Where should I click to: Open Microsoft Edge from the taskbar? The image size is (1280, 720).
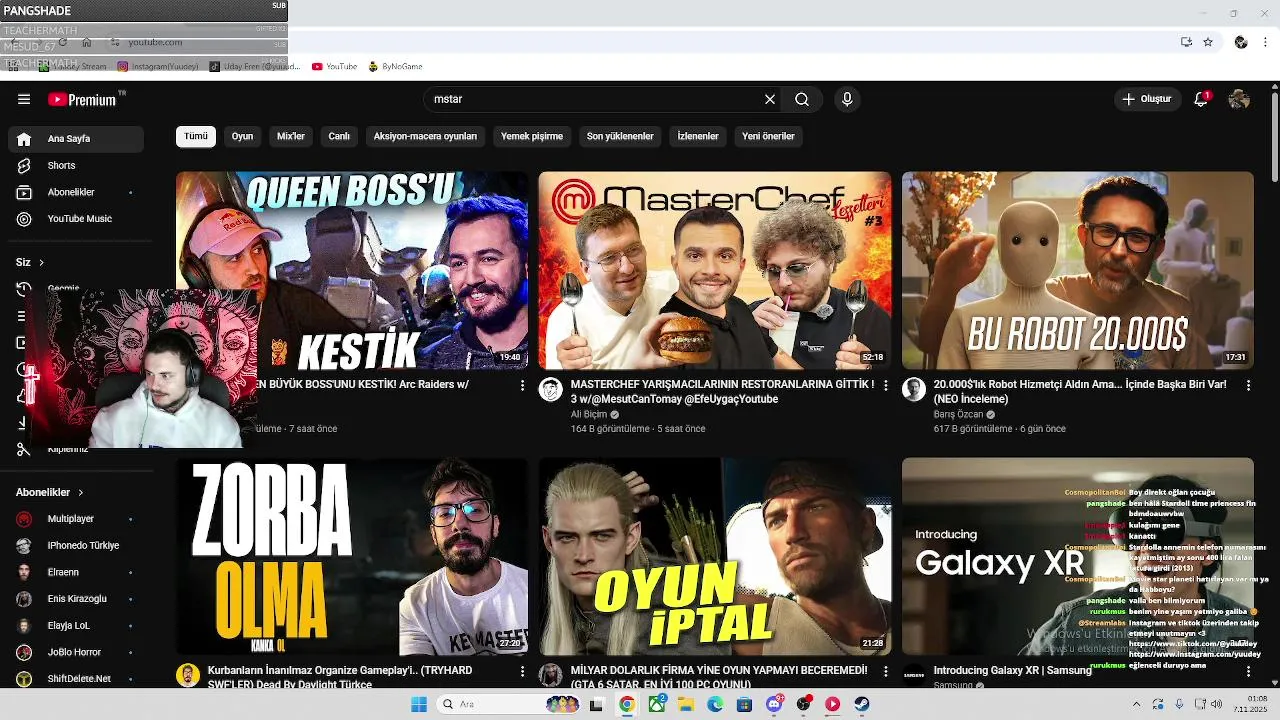(x=715, y=704)
